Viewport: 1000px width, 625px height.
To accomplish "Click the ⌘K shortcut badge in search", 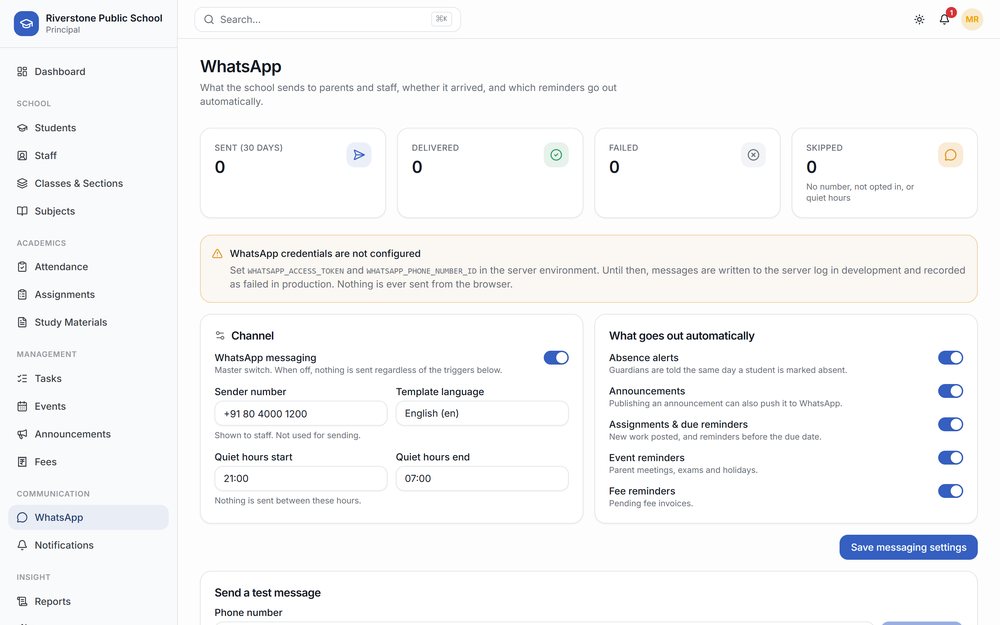I will pos(441,19).
